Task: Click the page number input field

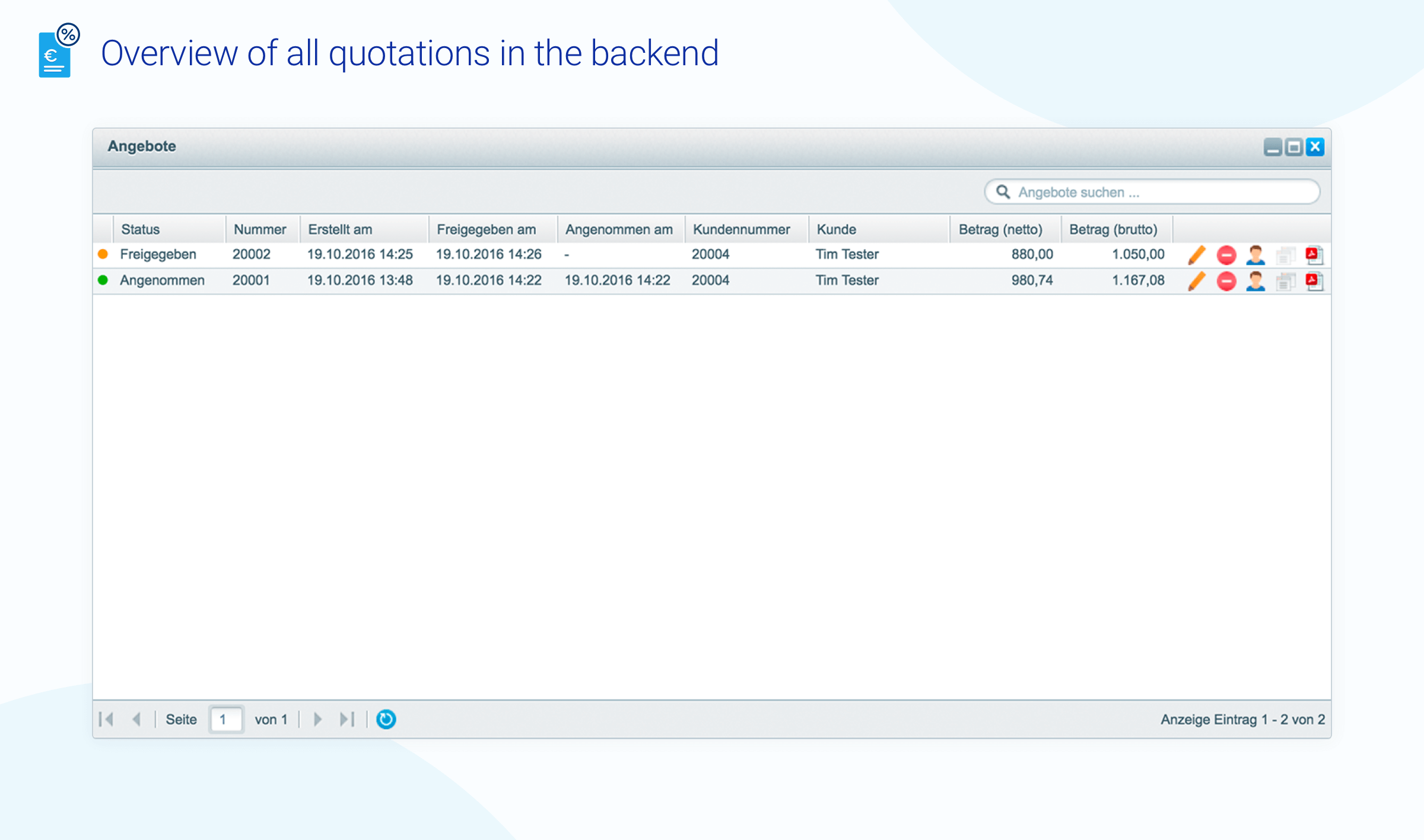Action: [226, 720]
